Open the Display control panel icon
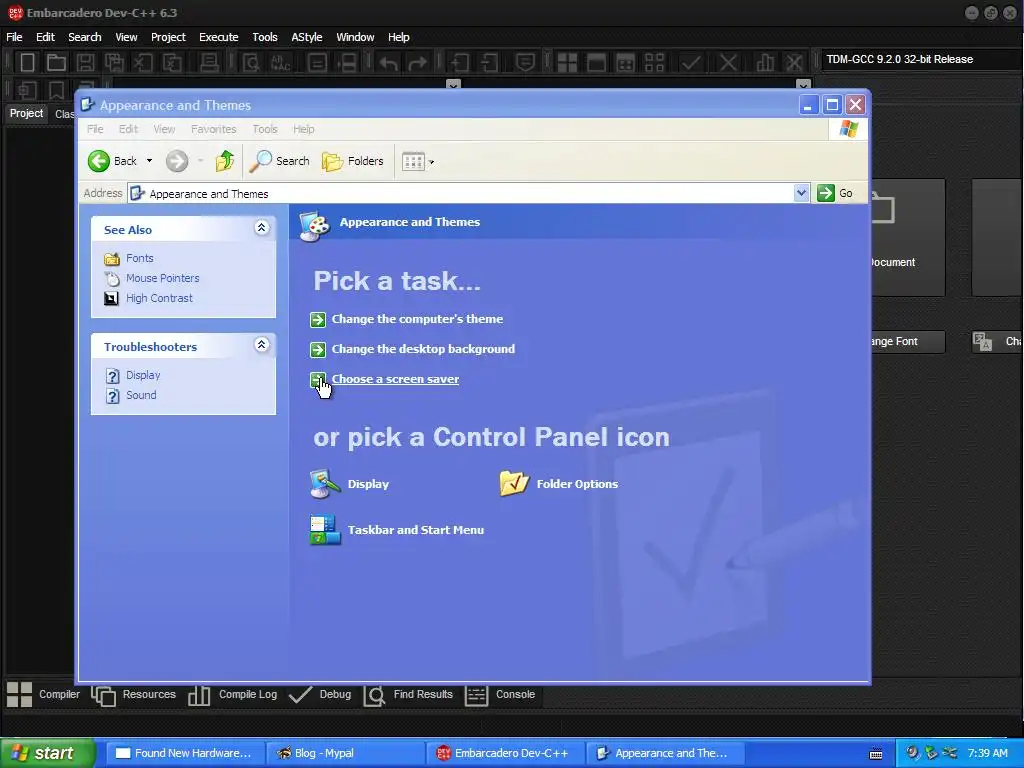This screenshot has width=1024, height=768. click(x=350, y=484)
